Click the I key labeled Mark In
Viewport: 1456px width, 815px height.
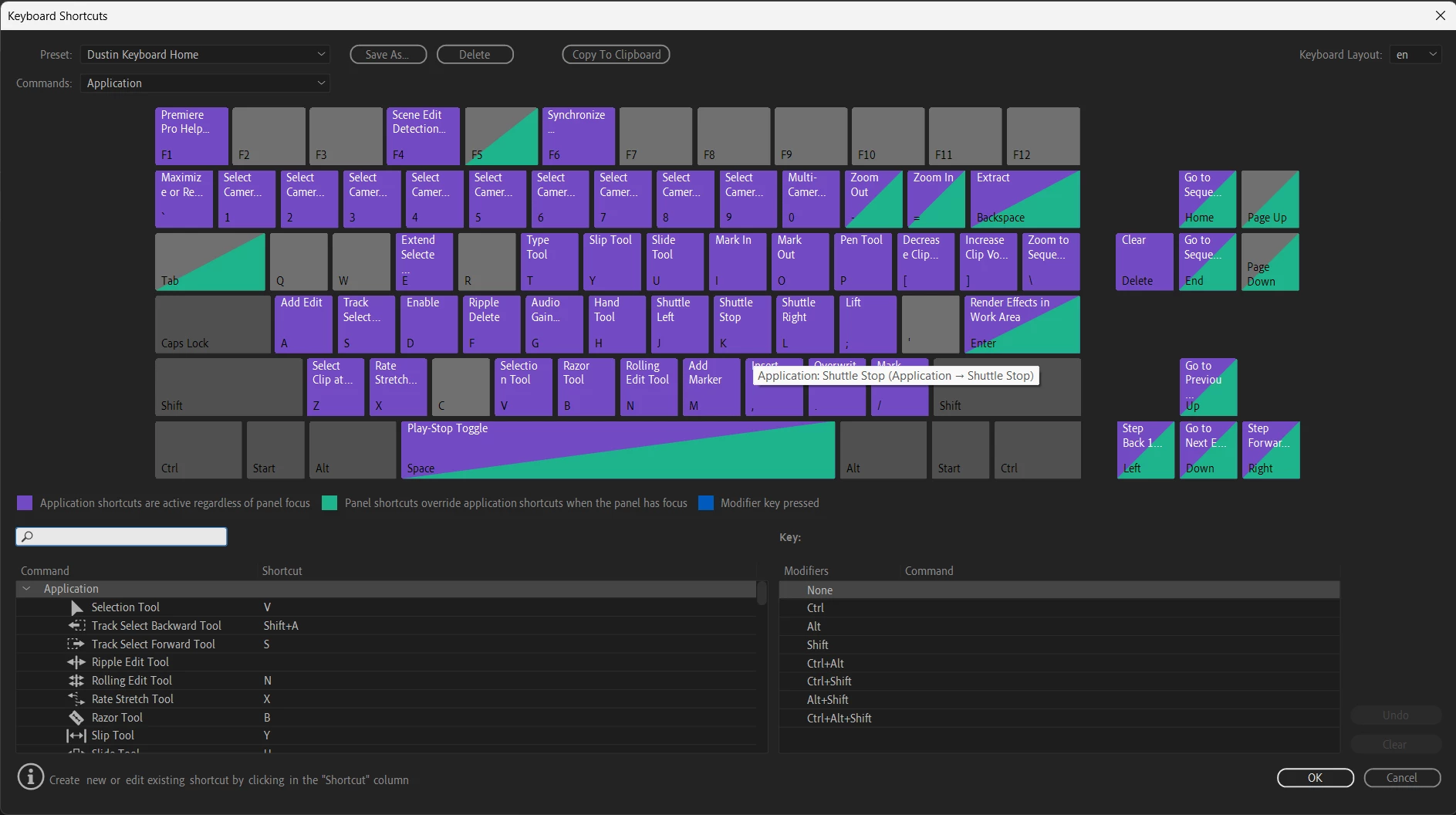pyautogui.click(x=738, y=262)
